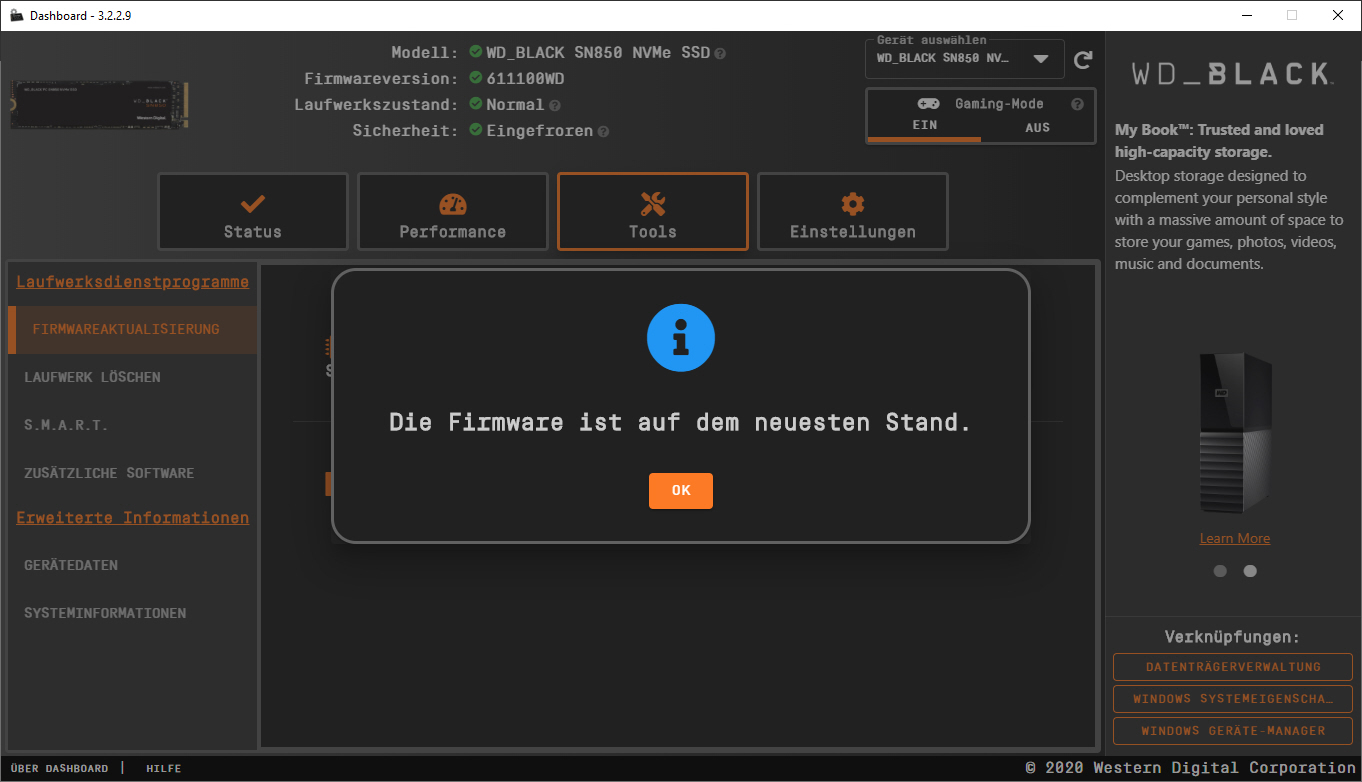Minimize the Dashboard window
The image size is (1362, 782).
coord(1247,15)
